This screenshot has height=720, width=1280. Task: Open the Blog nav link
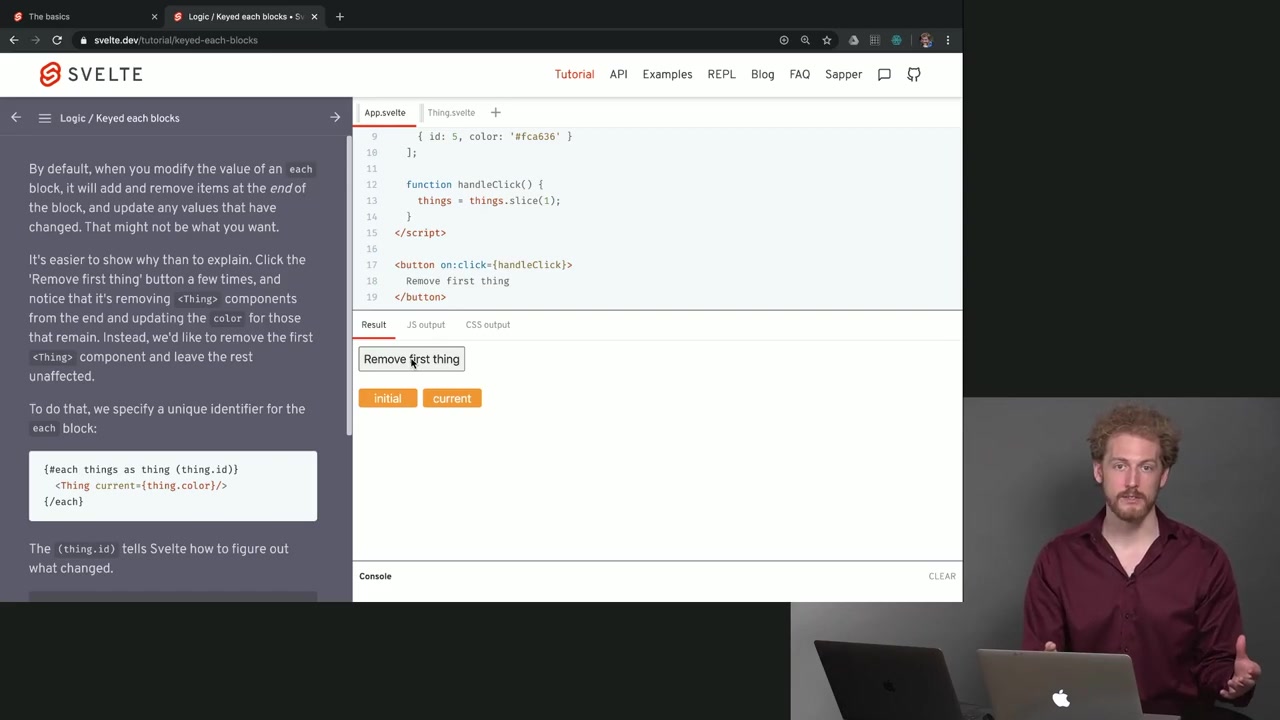[x=762, y=74]
